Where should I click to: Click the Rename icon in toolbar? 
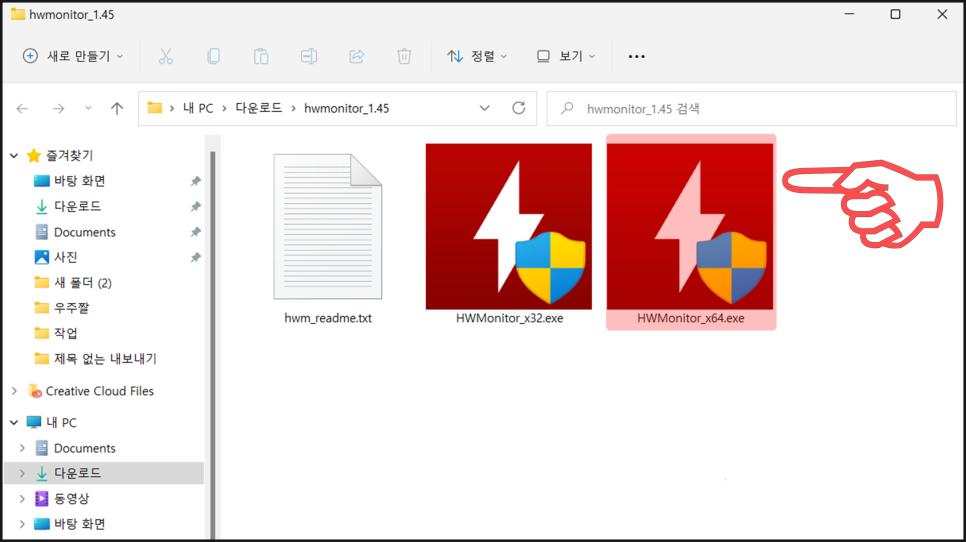(309, 56)
